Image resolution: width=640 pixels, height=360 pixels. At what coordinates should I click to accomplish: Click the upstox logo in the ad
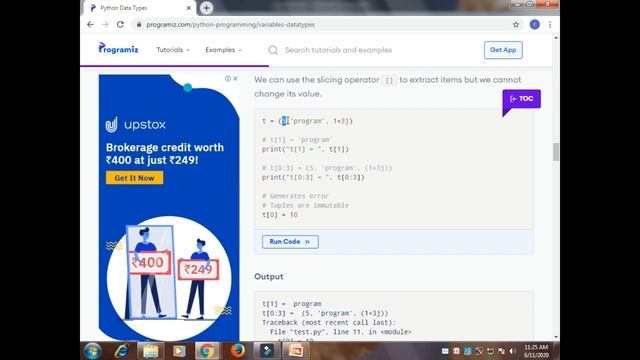[136, 124]
